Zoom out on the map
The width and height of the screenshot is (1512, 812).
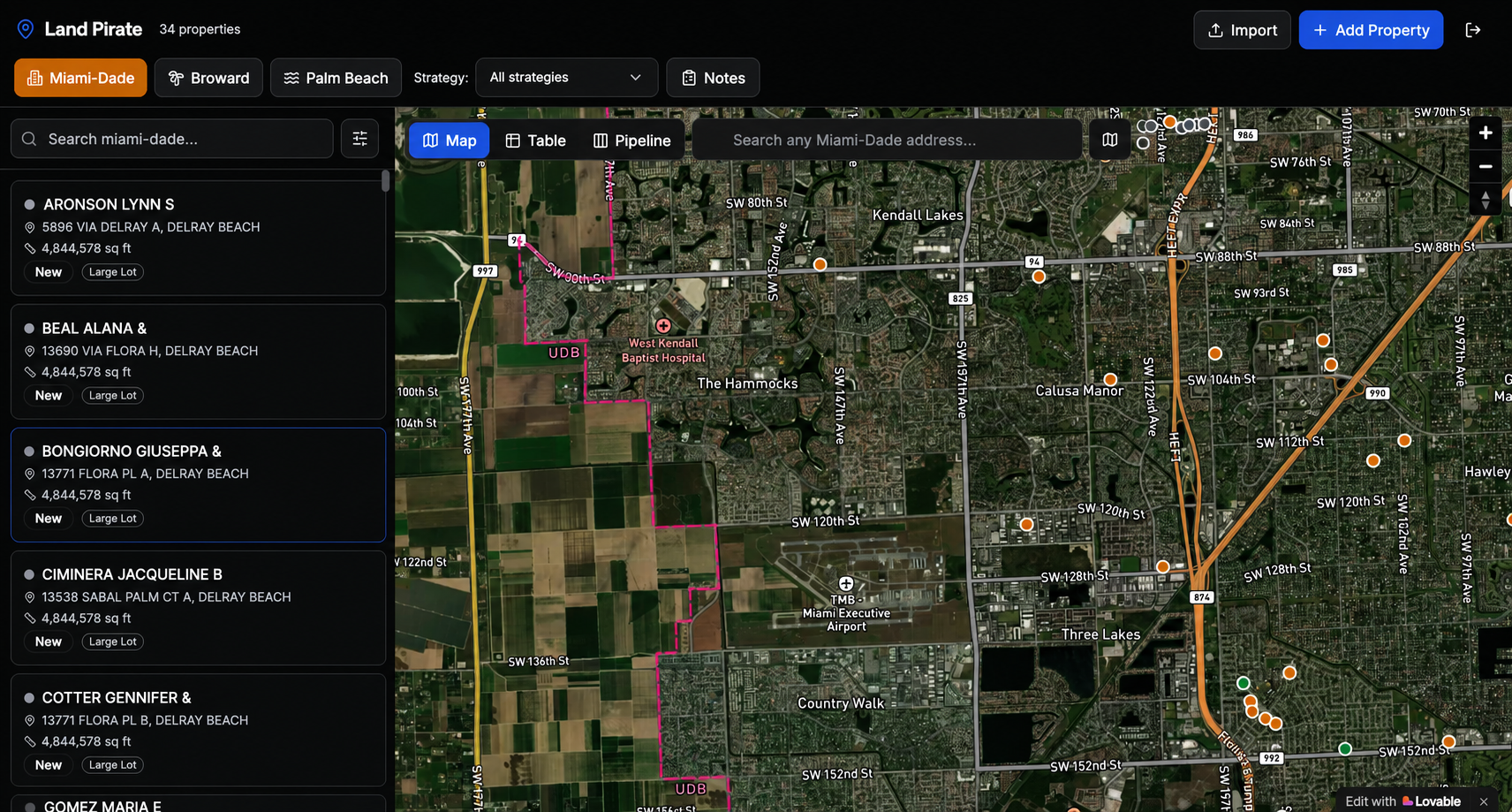pyautogui.click(x=1486, y=166)
